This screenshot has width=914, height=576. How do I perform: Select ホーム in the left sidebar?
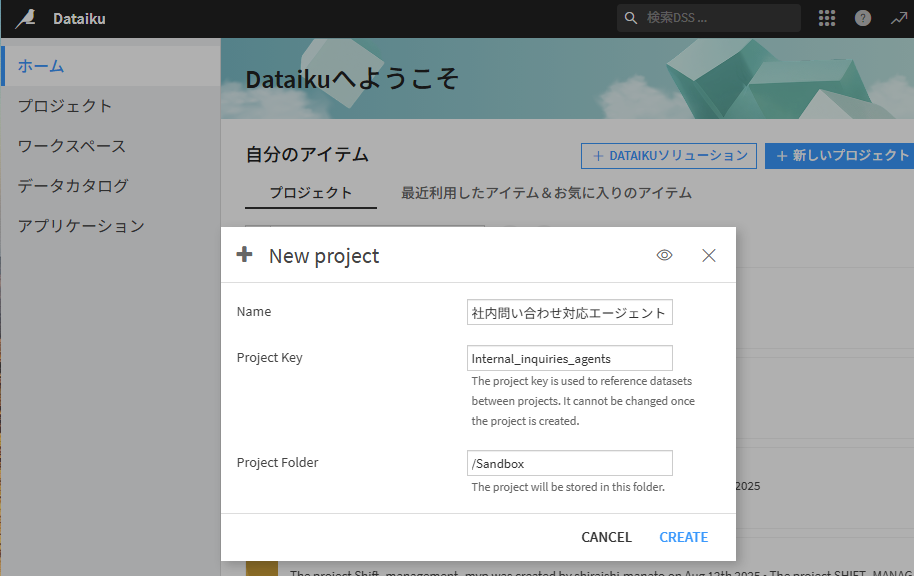41,66
